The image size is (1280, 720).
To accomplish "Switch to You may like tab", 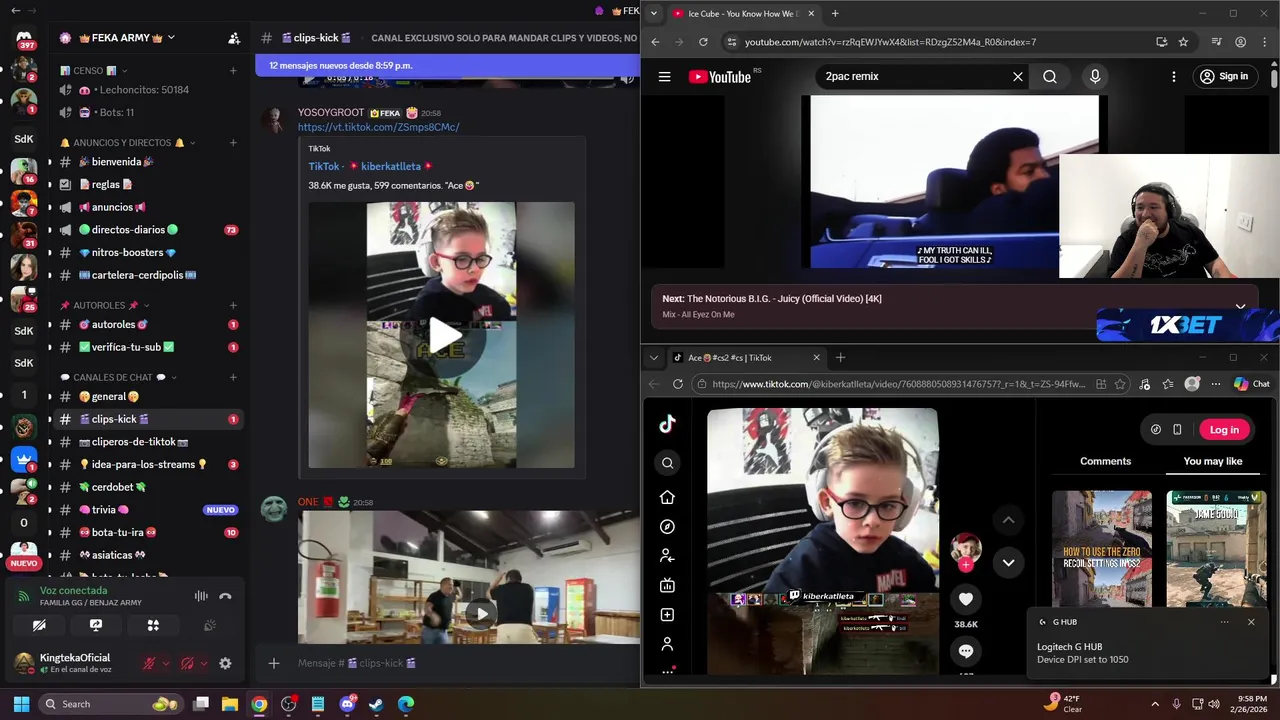I will pyautogui.click(x=1213, y=461).
